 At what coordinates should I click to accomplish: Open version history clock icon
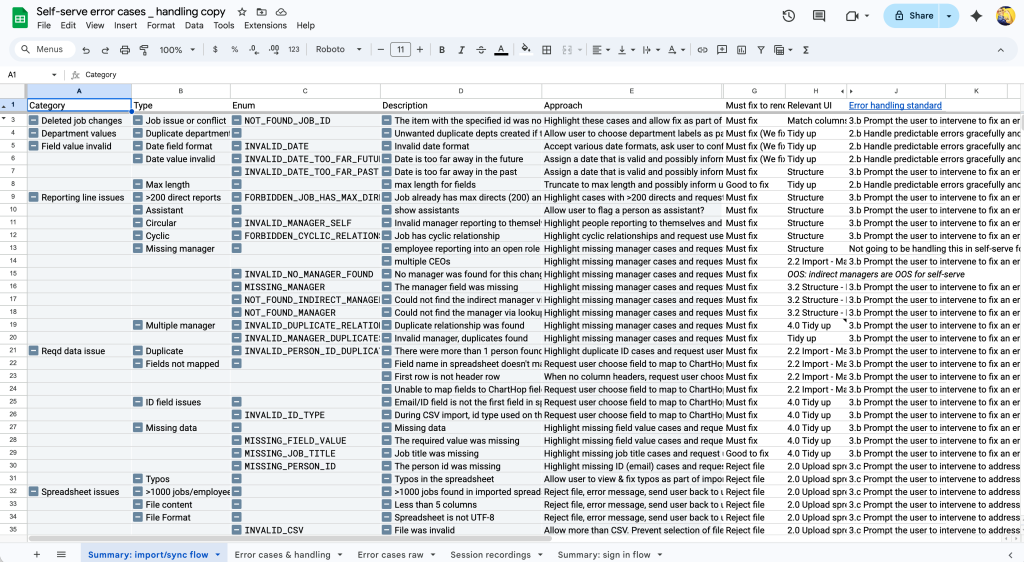tap(789, 16)
